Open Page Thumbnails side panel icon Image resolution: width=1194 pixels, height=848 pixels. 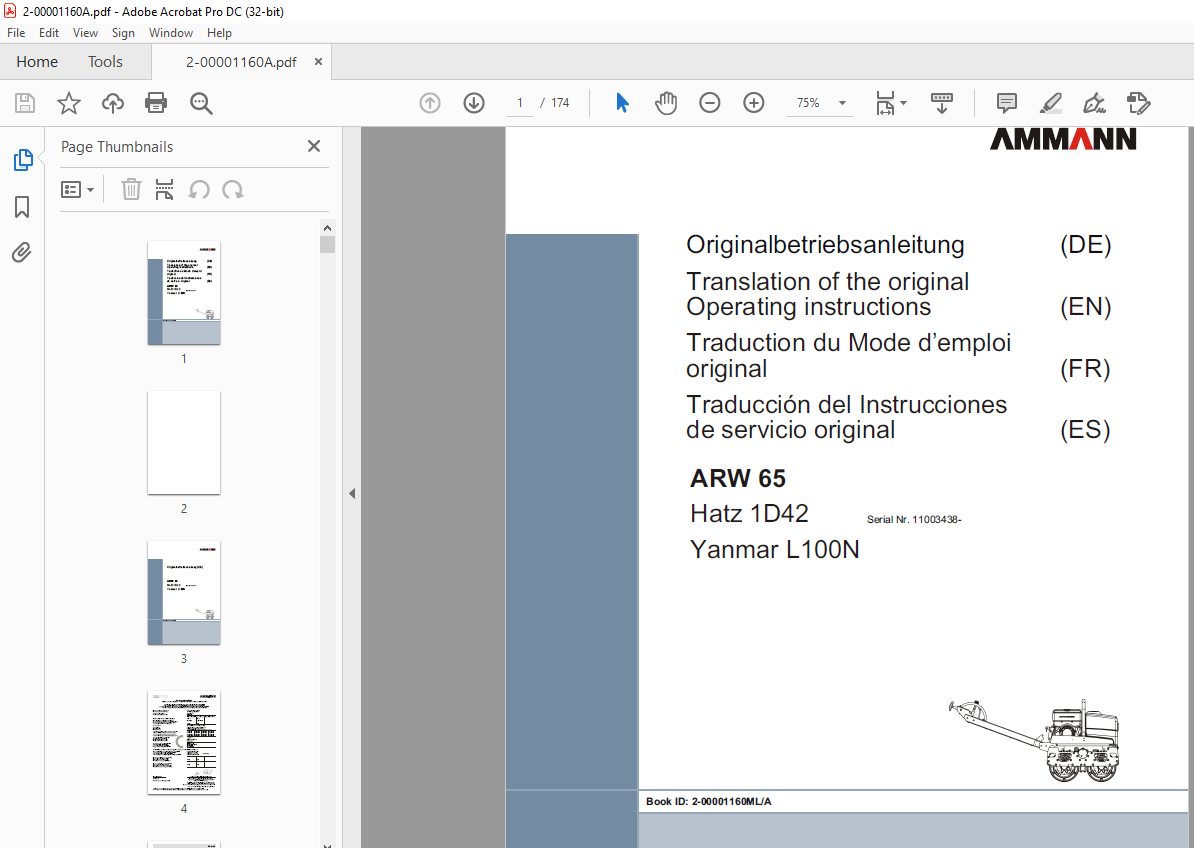coord(23,160)
